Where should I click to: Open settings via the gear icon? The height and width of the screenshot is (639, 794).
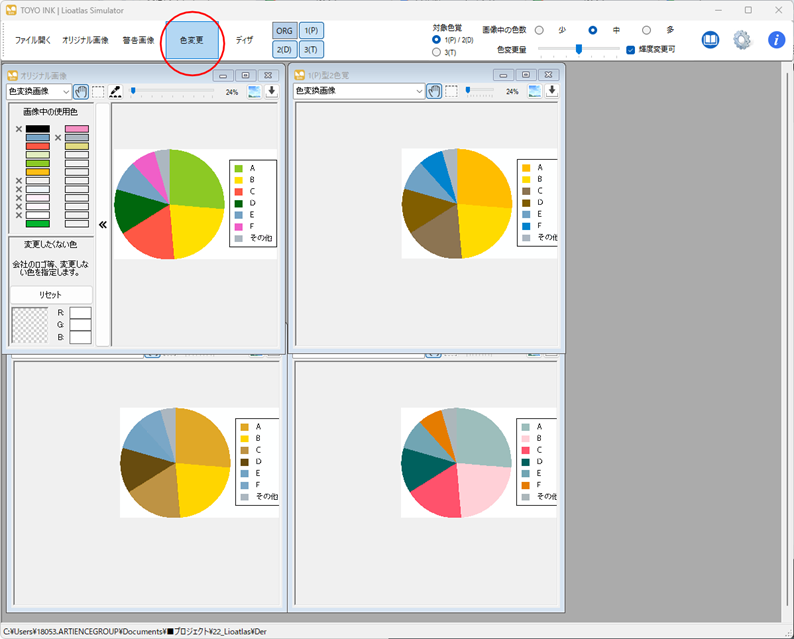[x=742, y=40]
